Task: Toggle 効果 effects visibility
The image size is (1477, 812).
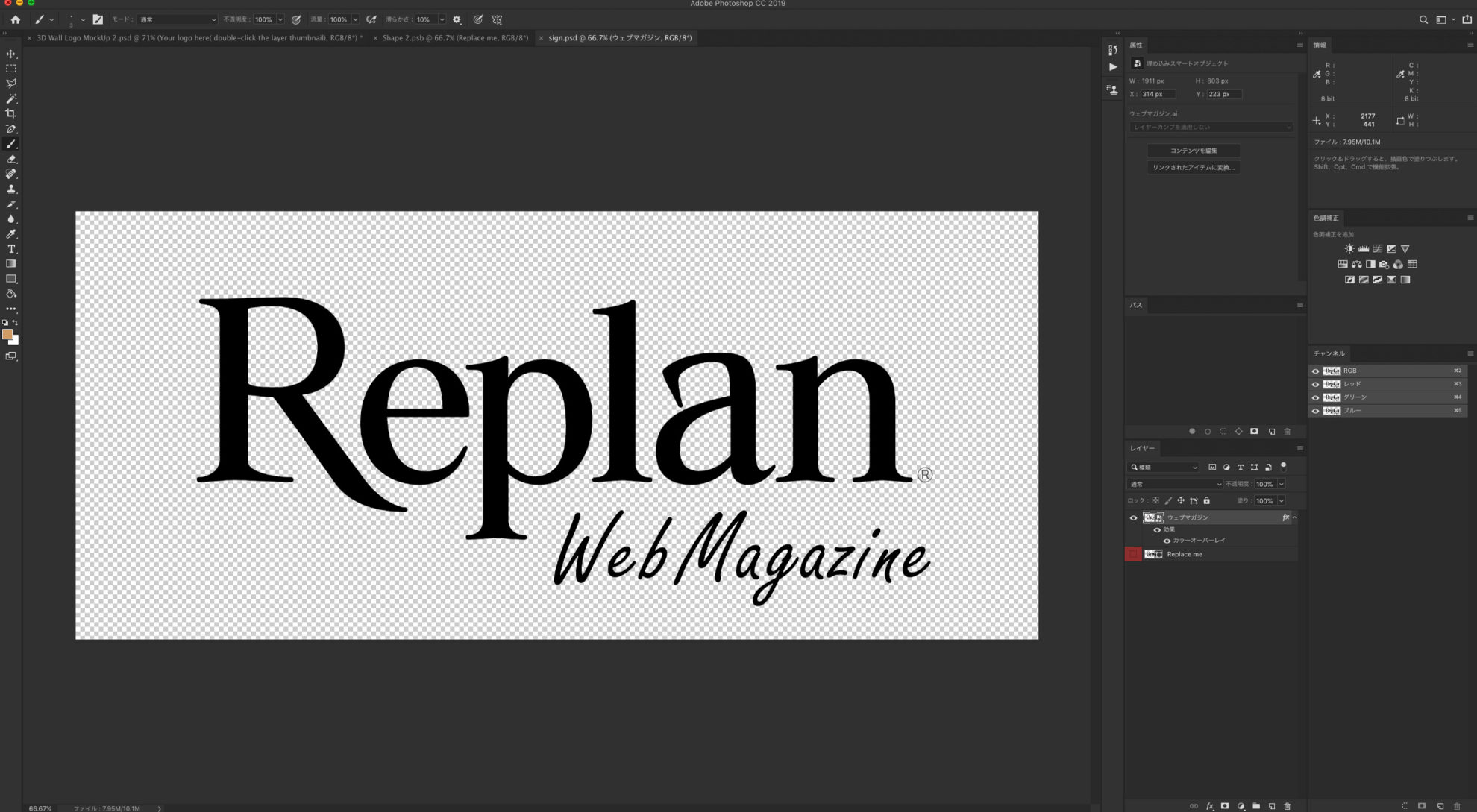Action: point(1157,529)
